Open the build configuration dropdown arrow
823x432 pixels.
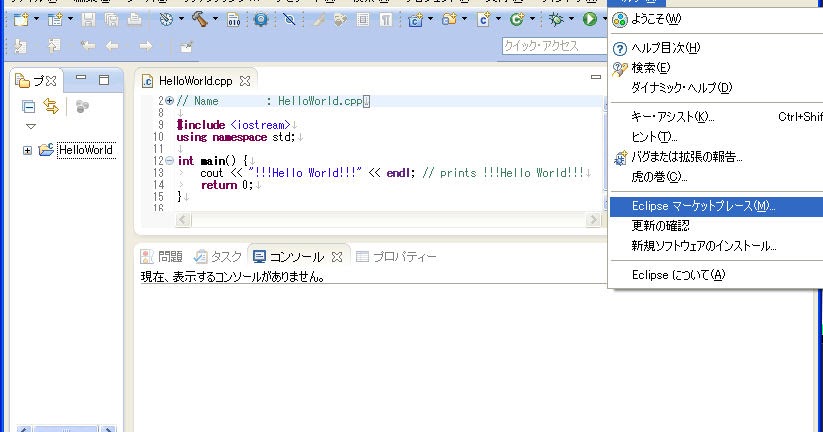tap(181, 20)
